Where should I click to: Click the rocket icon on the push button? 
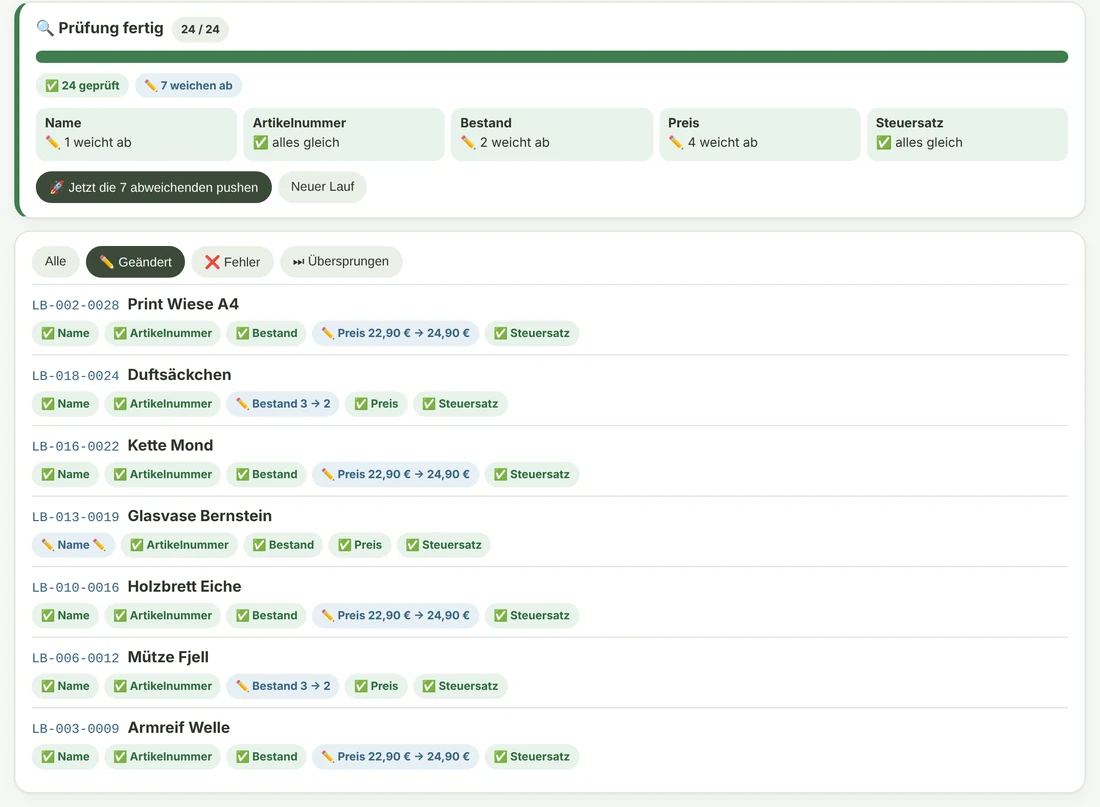coord(57,187)
